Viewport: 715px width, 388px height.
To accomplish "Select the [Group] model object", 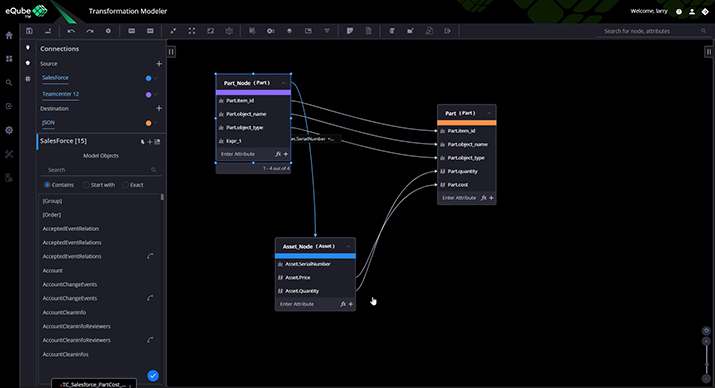I will pos(52,201).
